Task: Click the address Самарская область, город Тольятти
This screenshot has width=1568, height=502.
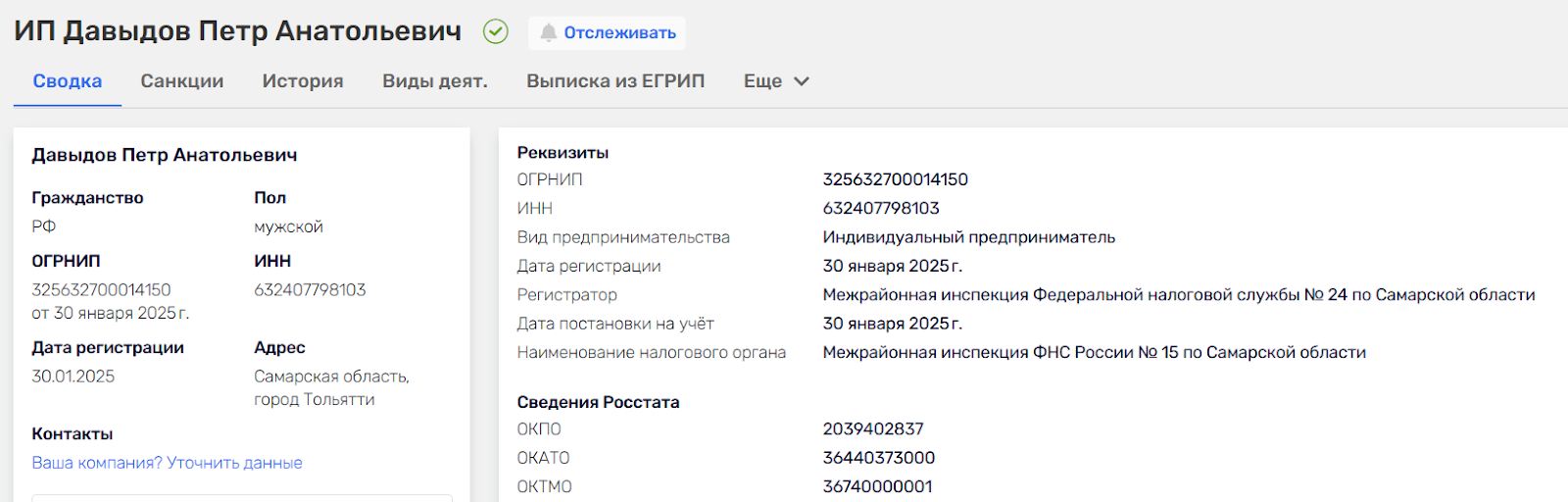Action: click(331, 388)
